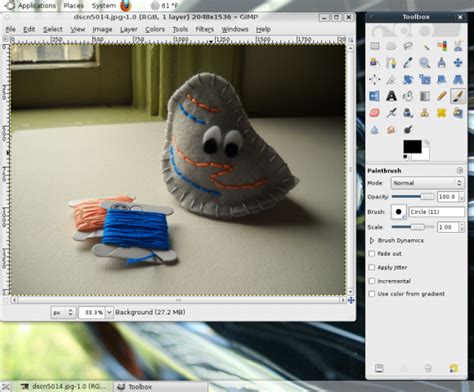Open the Applications menu in the top panel
This screenshot has width=474, height=392.
(37, 6)
